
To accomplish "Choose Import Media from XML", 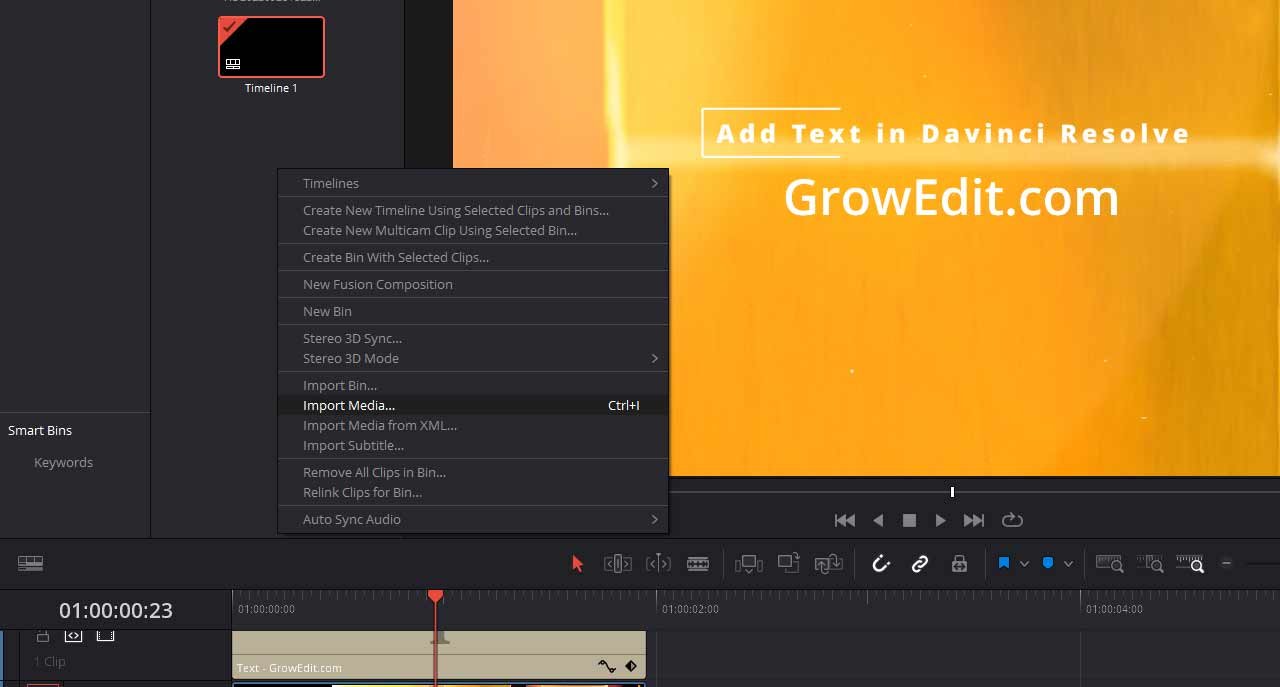I will click(473, 425).
